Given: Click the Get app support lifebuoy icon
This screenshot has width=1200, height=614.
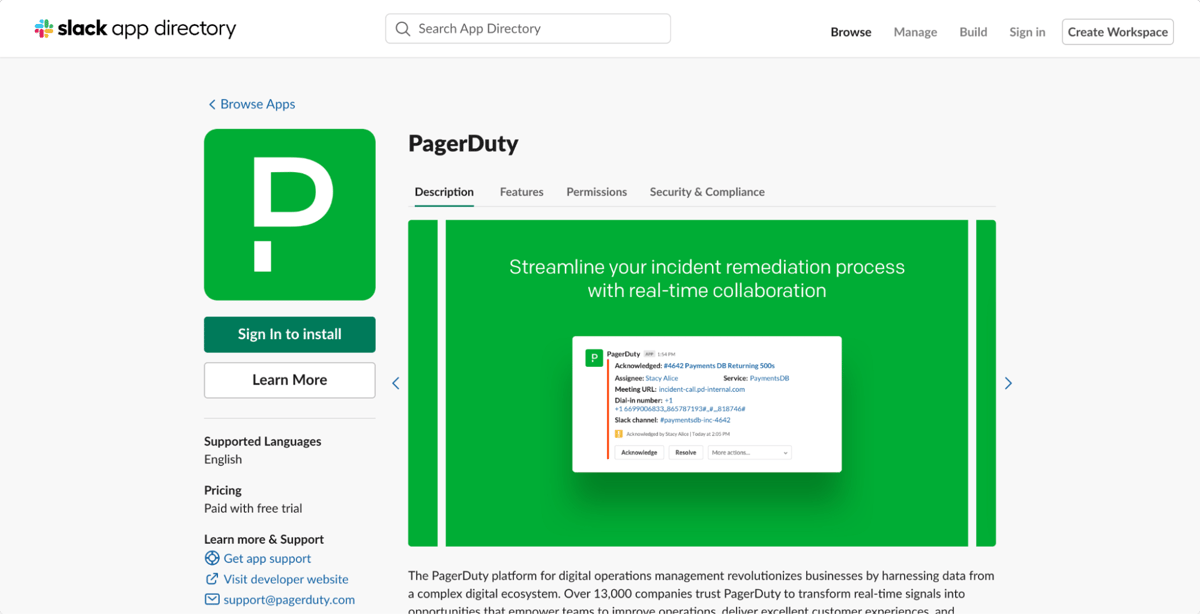Looking at the screenshot, I should pyautogui.click(x=212, y=558).
